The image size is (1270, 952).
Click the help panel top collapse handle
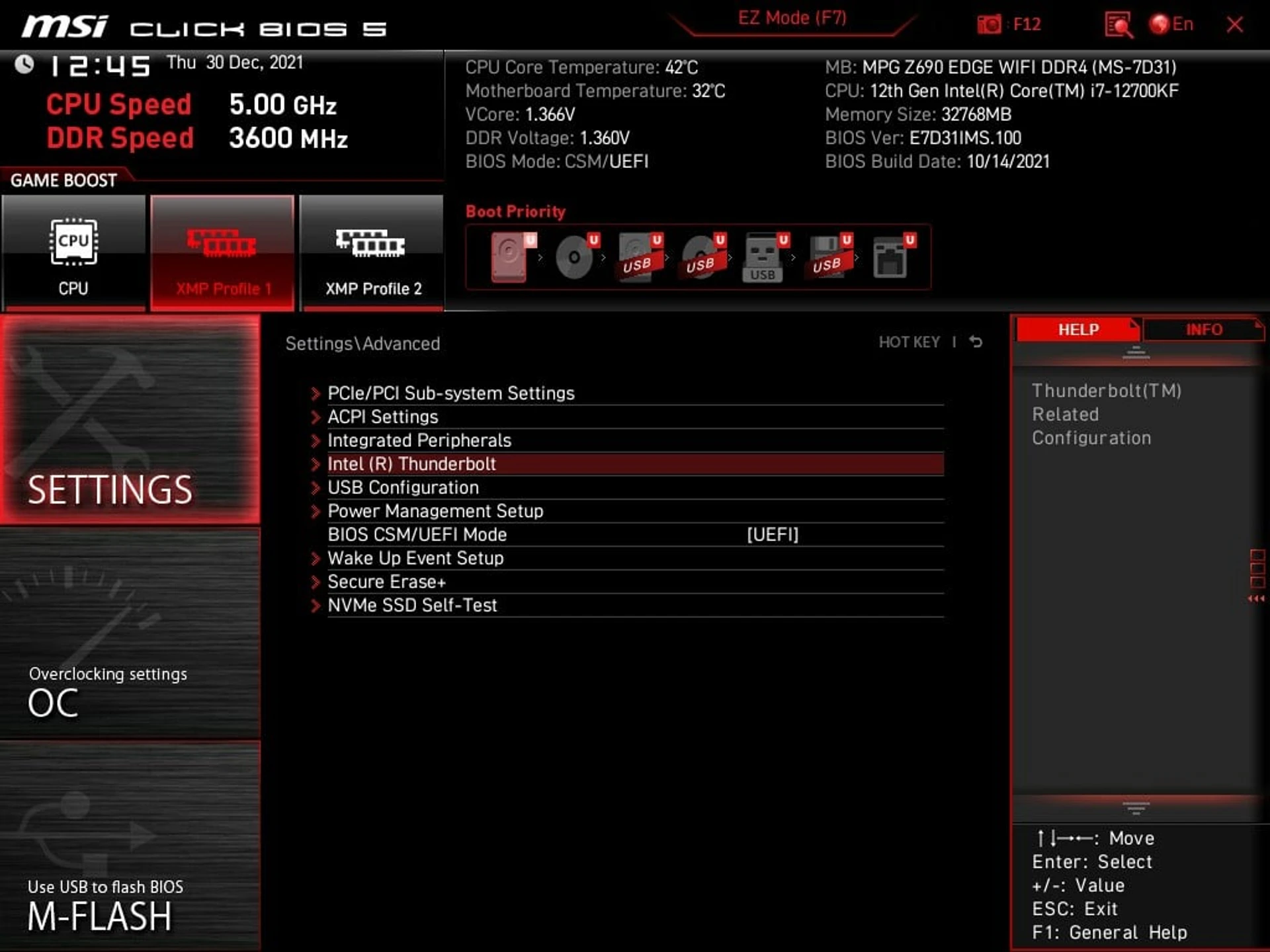pos(1136,352)
